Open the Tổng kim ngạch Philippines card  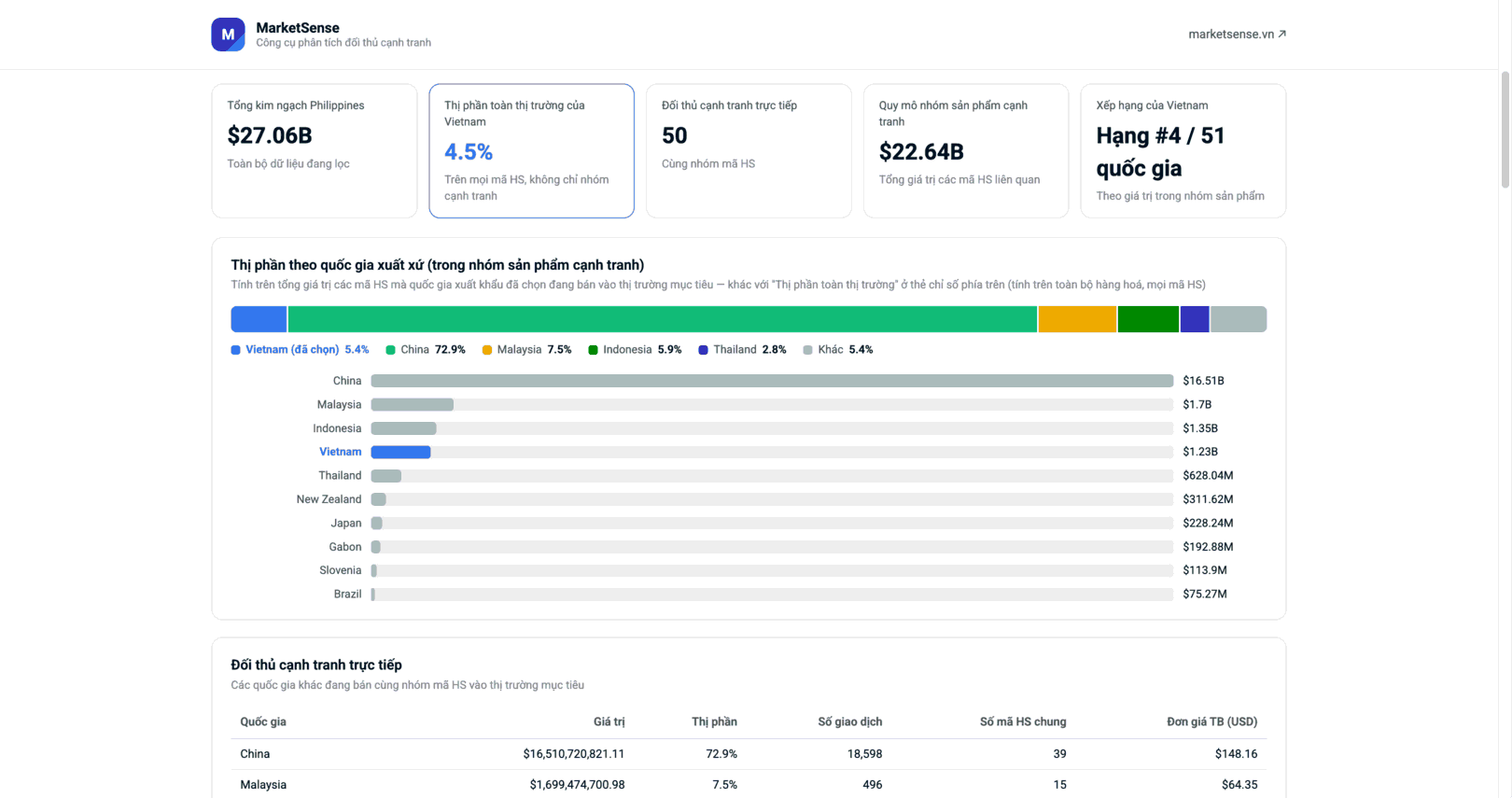[x=315, y=151]
